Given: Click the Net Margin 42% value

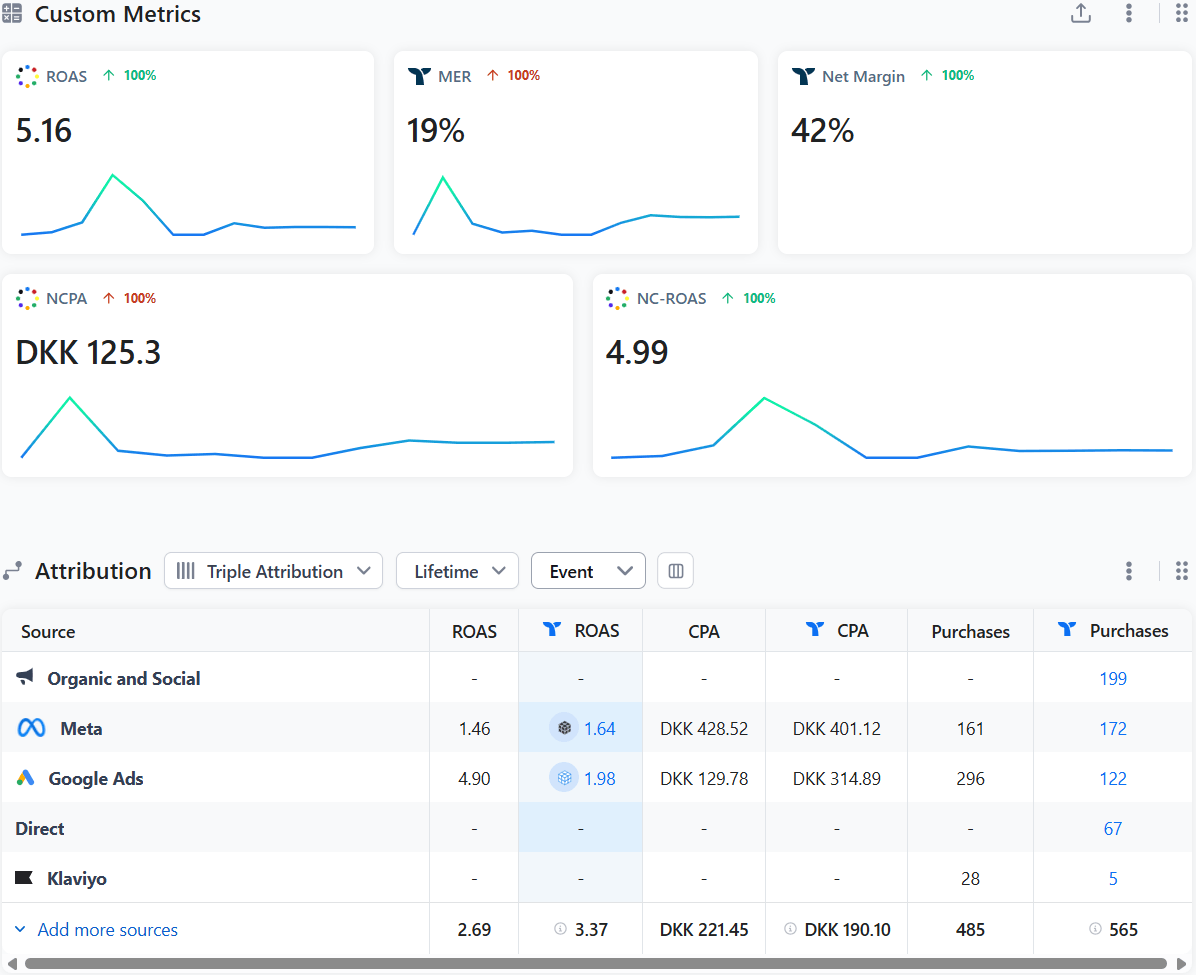Looking at the screenshot, I should pyautogui.click(x=822, y=130).
